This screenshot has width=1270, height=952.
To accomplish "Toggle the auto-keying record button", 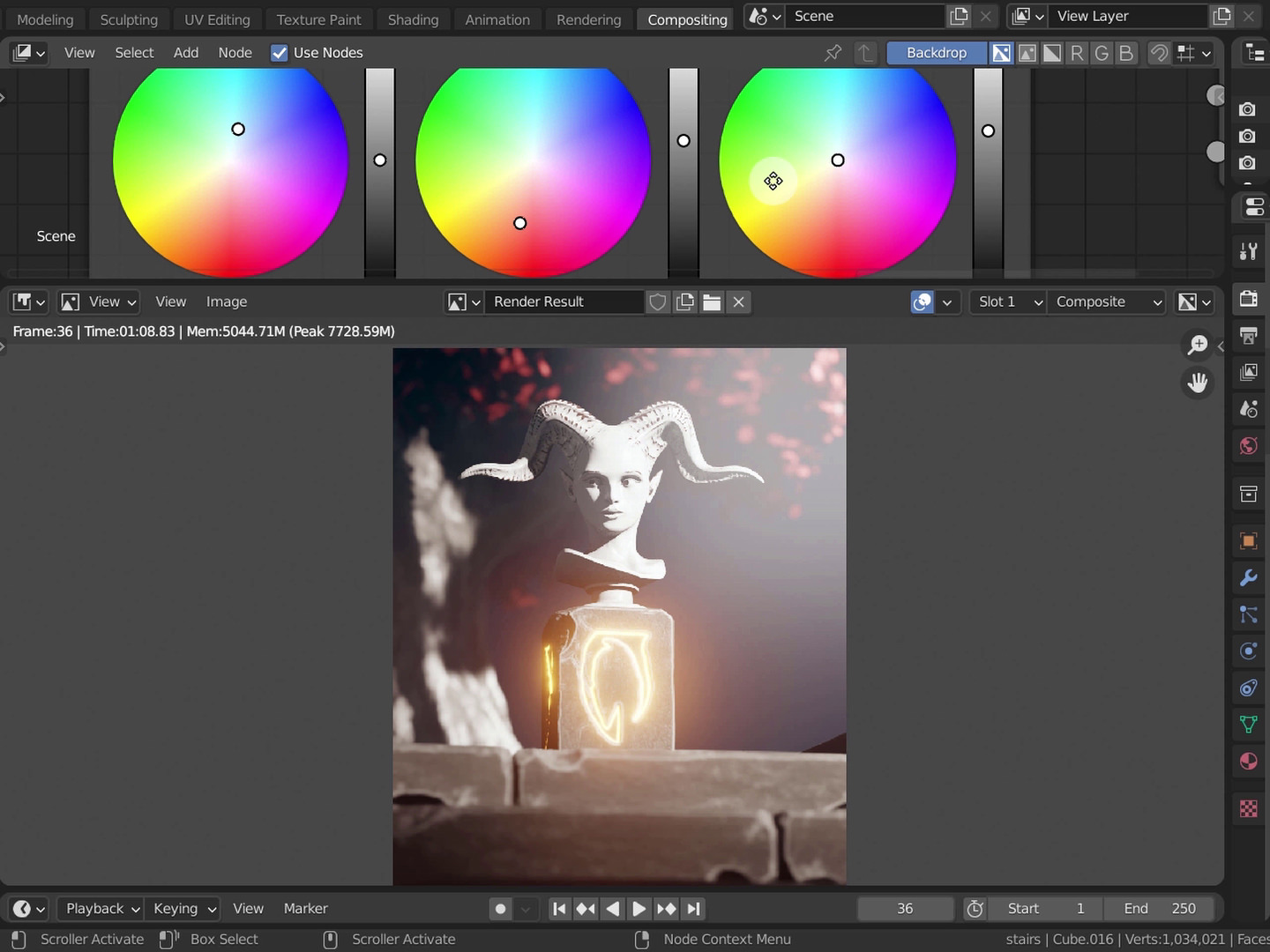I will click(500, 909).
